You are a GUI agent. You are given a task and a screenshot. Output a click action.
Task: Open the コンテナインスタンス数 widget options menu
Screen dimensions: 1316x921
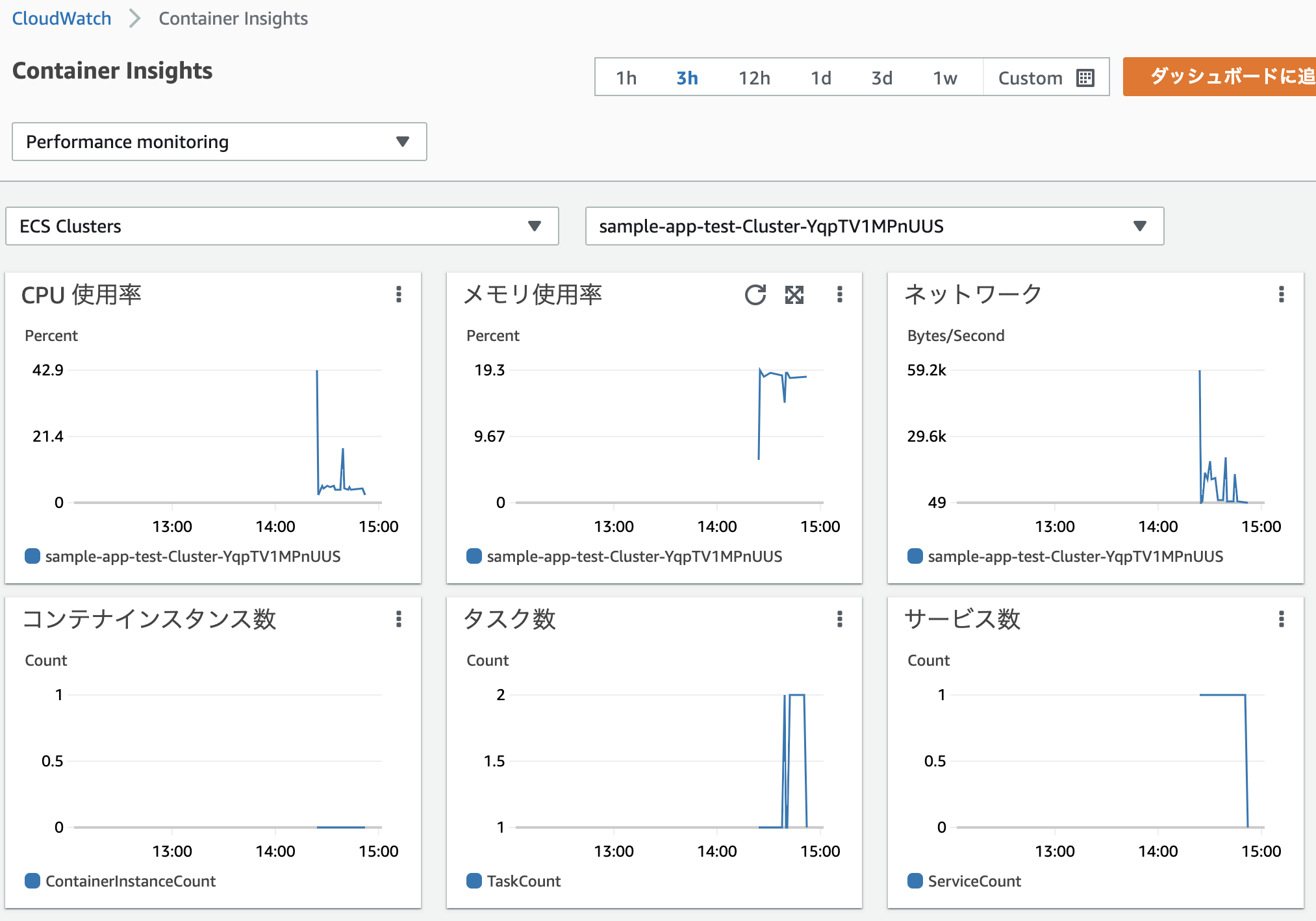pyautogui.click(x=398, y=620)
